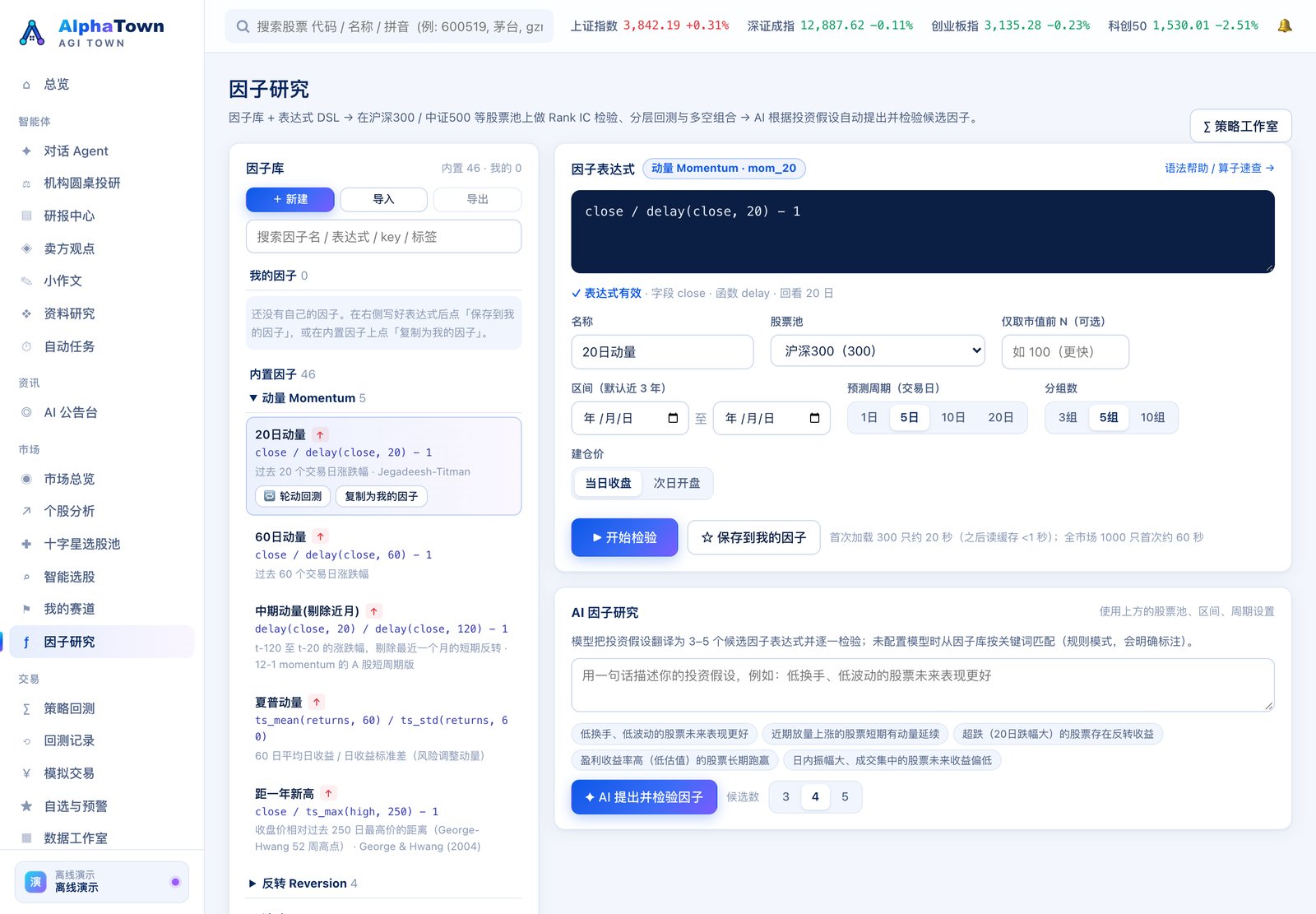Click the 离线演示 avatar icon
This screenshot has height=914, width=1316.
point(35,881)
